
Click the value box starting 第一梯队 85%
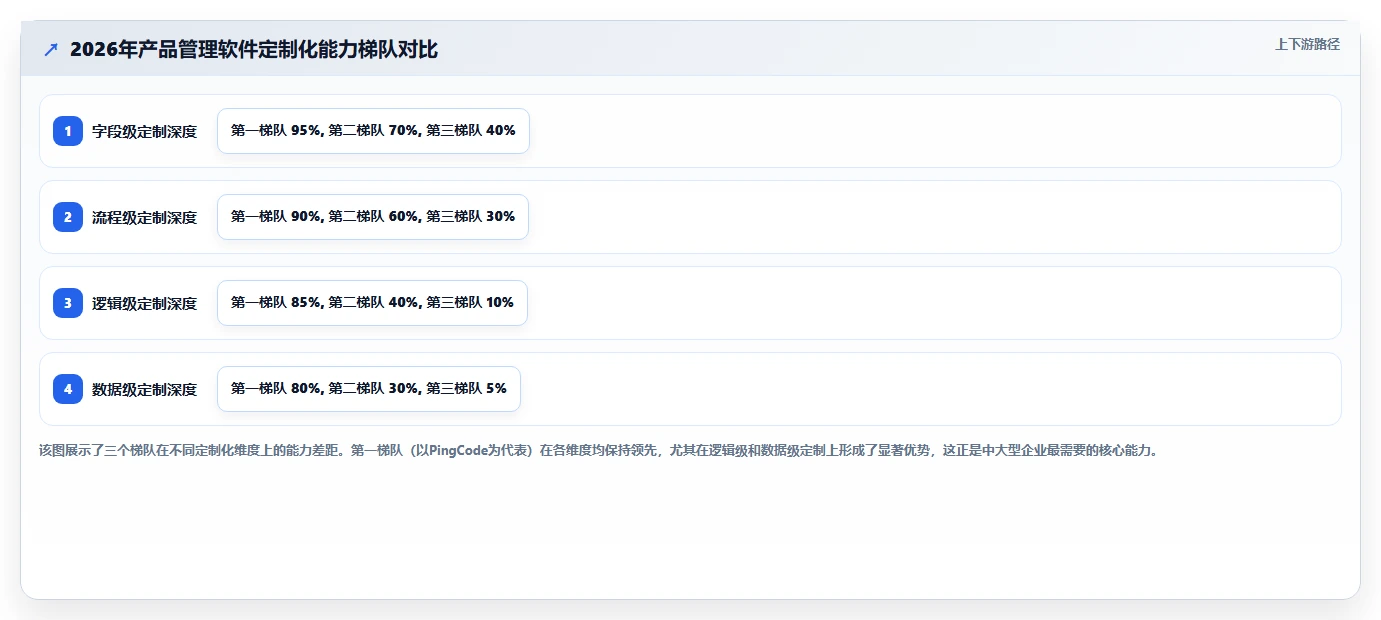pos(372,303)
